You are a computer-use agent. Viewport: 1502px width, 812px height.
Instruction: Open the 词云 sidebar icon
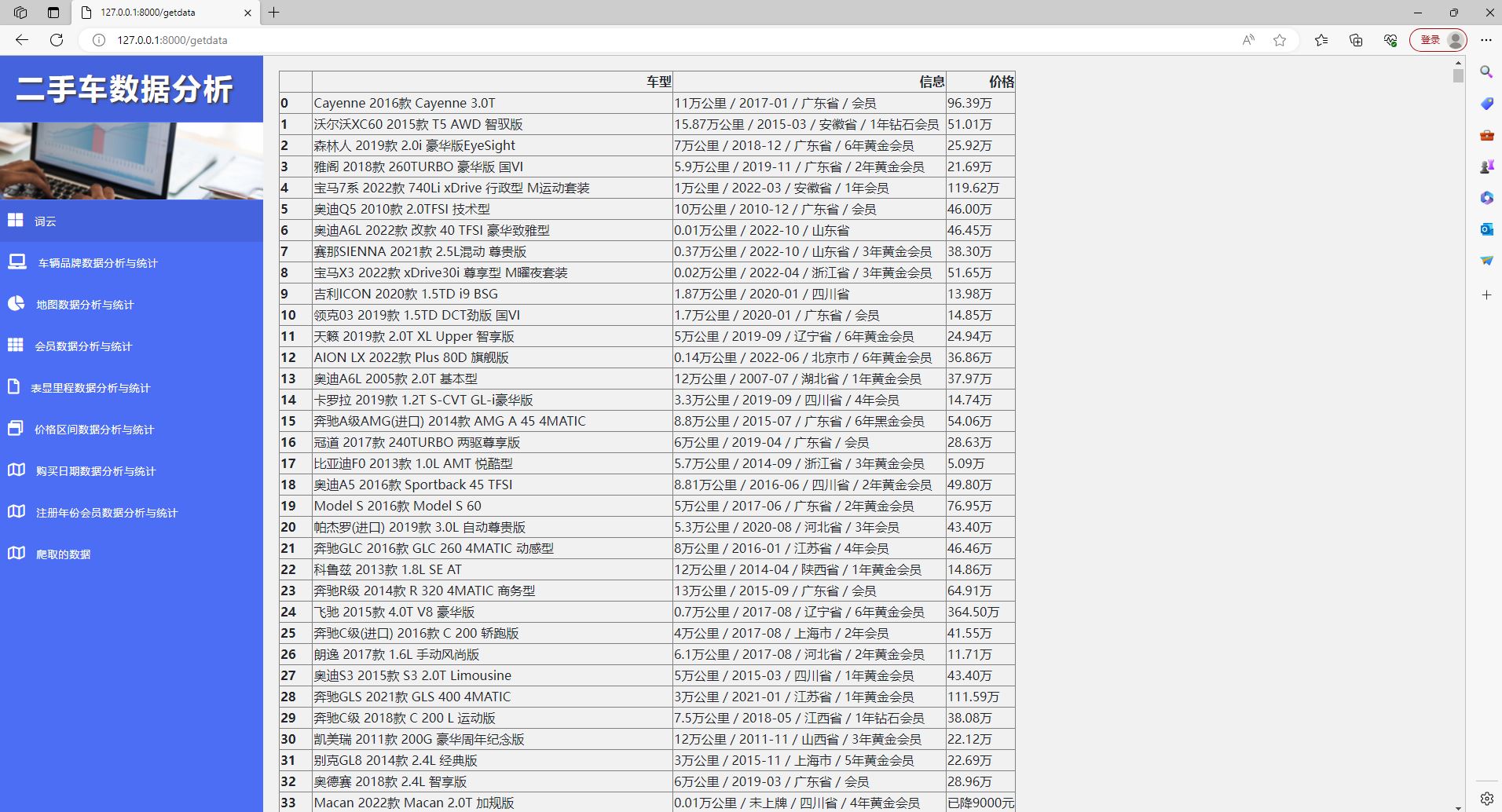pos(16,220)
